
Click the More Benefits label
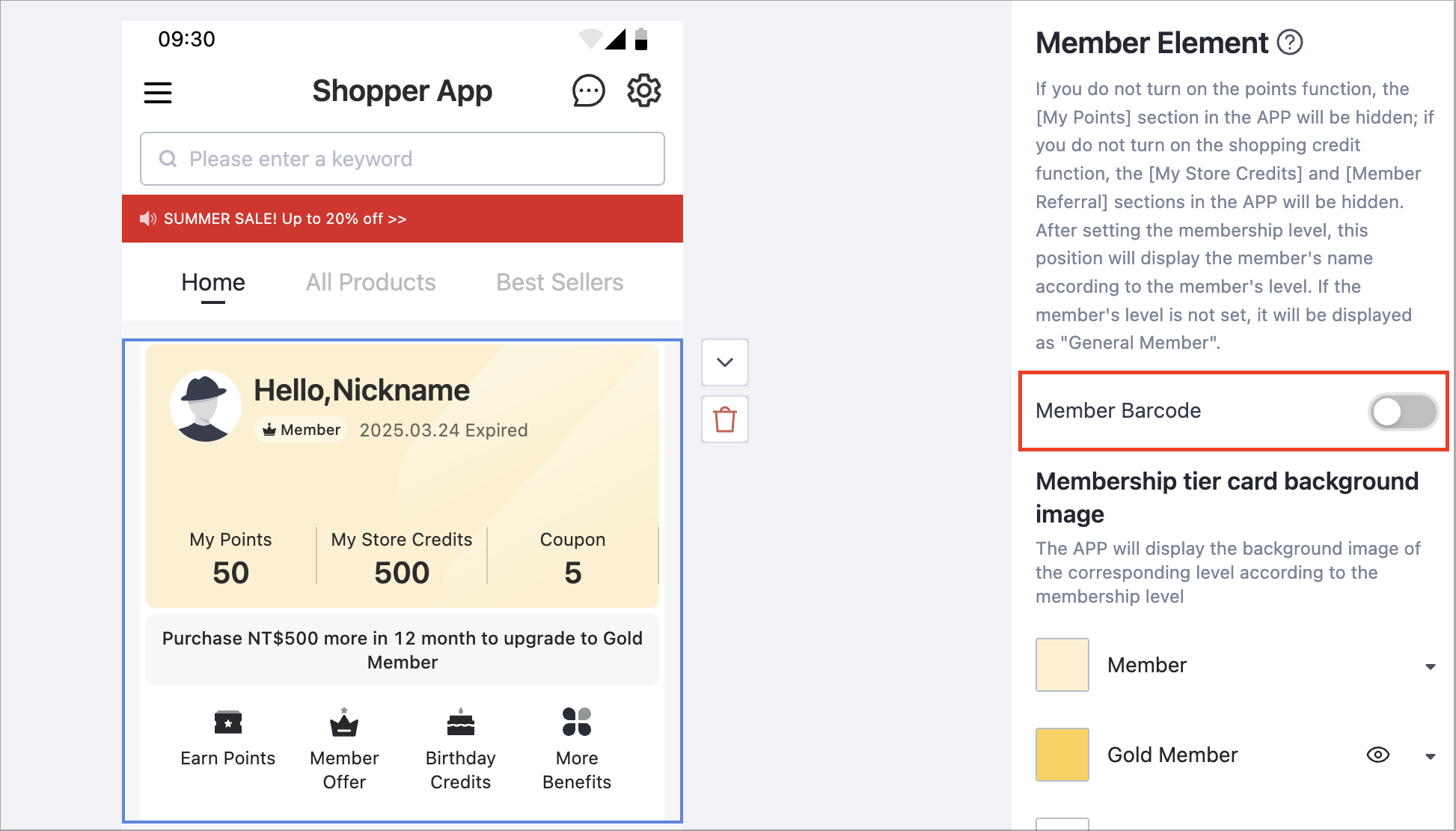point(577,770)
